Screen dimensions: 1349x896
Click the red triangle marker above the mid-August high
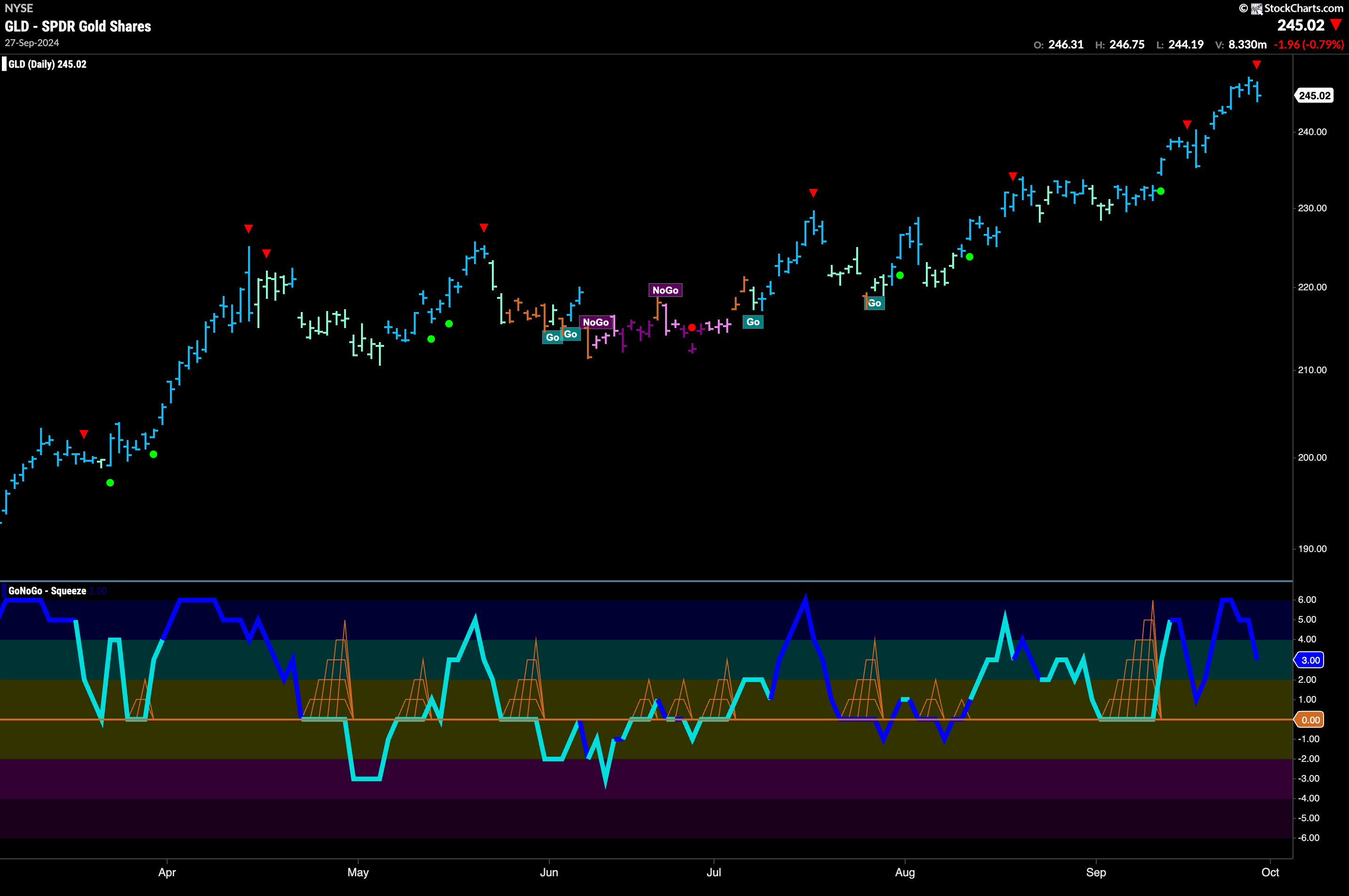point(1013,176)
